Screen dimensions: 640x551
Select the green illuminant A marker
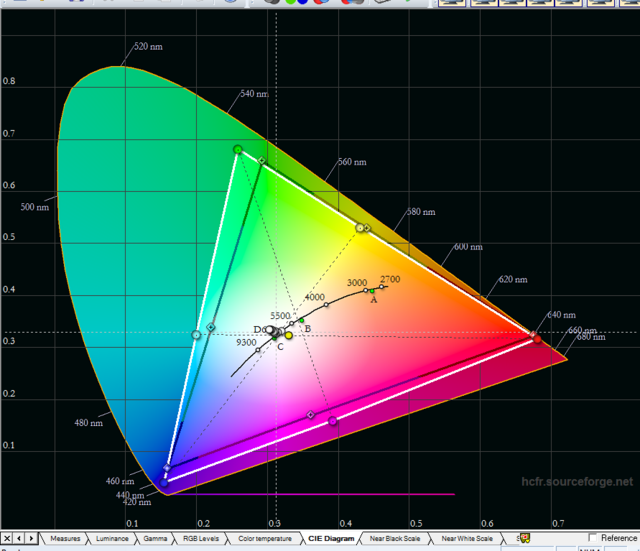372,291
